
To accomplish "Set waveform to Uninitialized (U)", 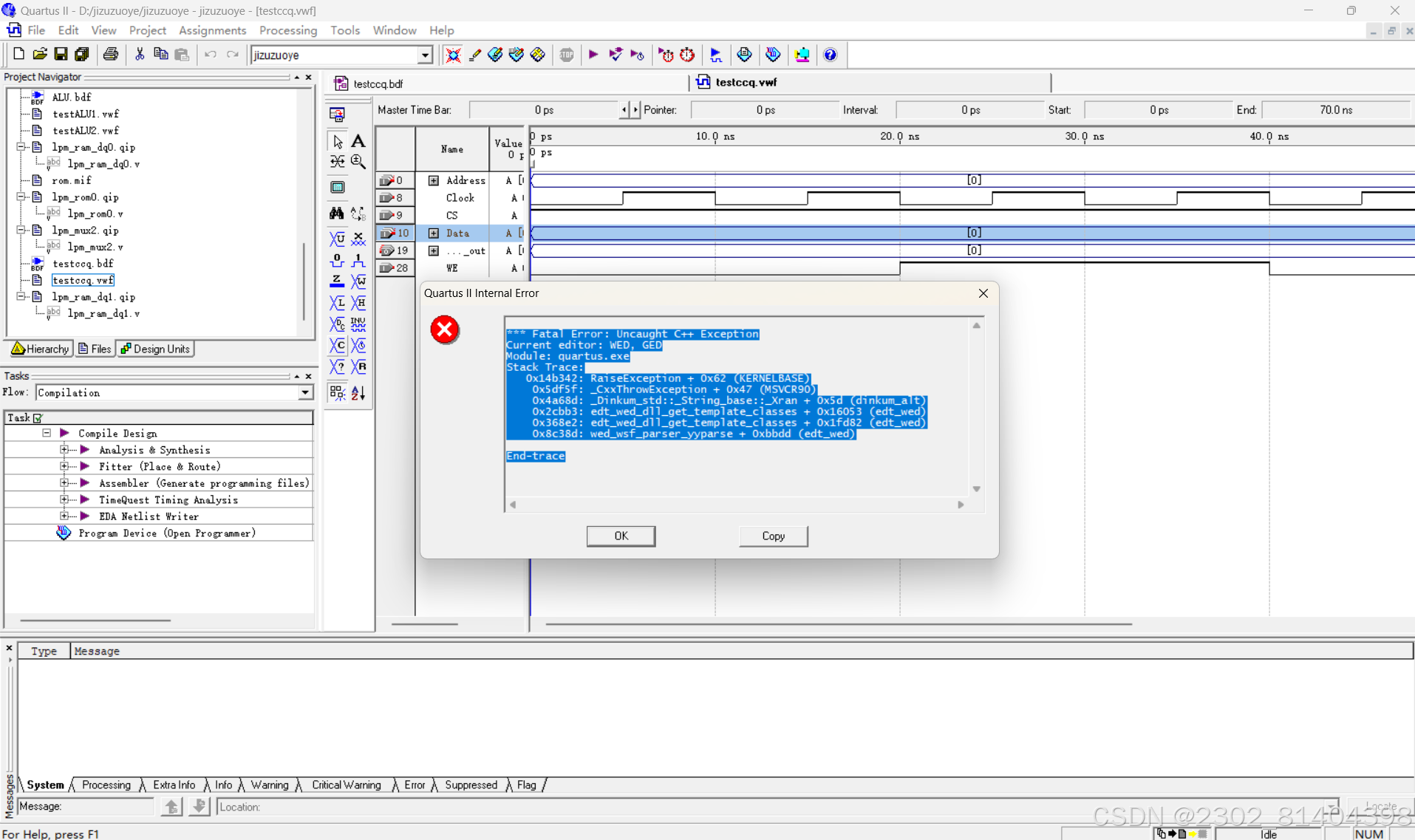I will pyautogui.click(x=337, y=239).
